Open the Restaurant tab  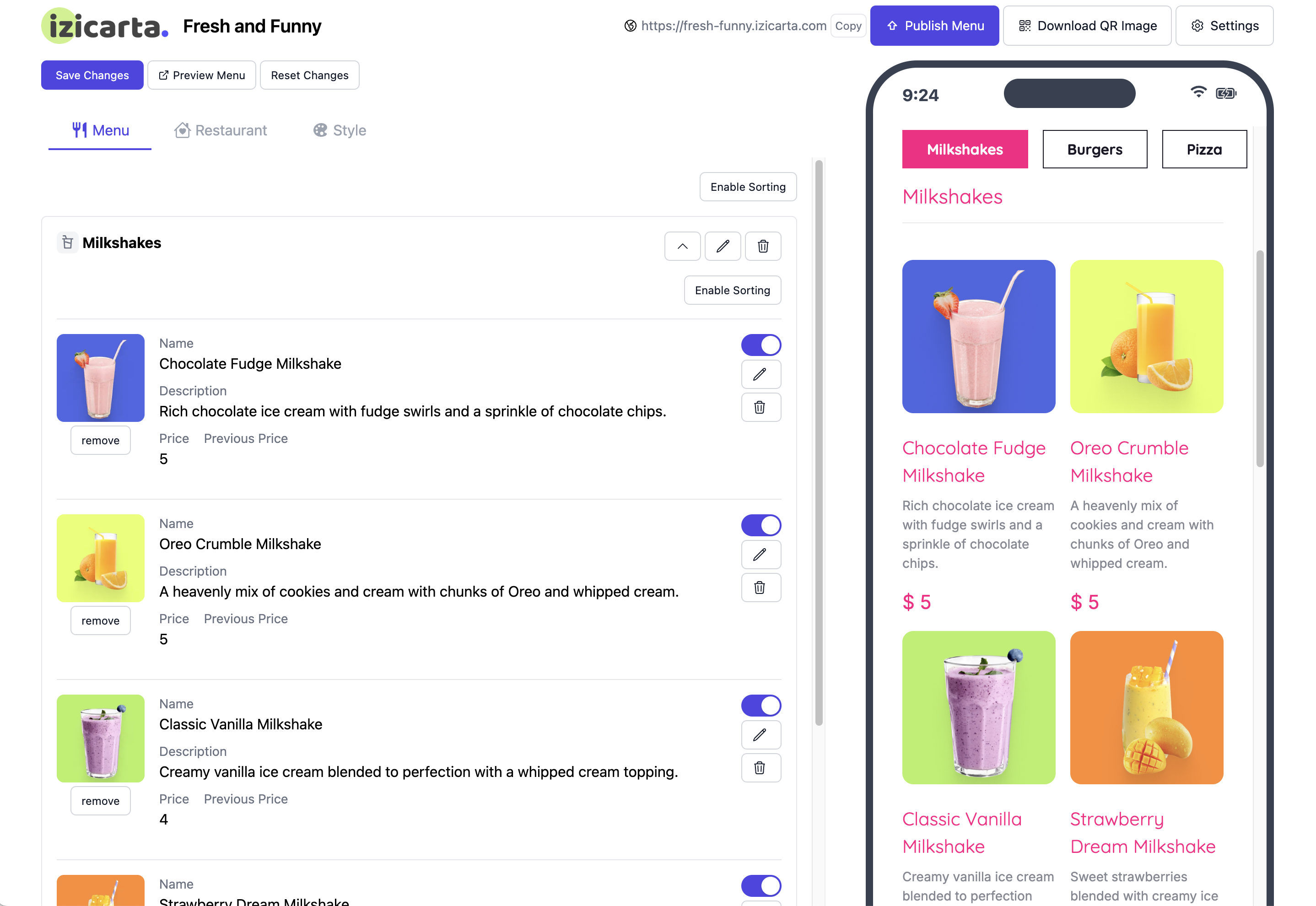click(220, 131)
